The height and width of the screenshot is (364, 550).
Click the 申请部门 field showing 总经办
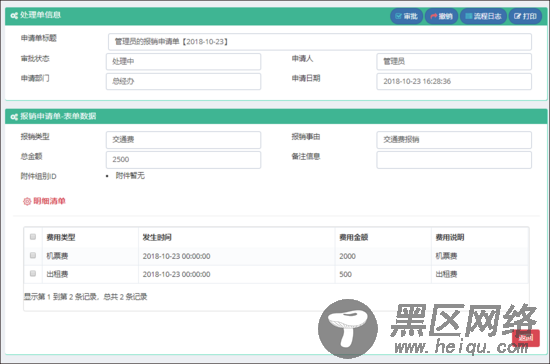tap(183, 81)
